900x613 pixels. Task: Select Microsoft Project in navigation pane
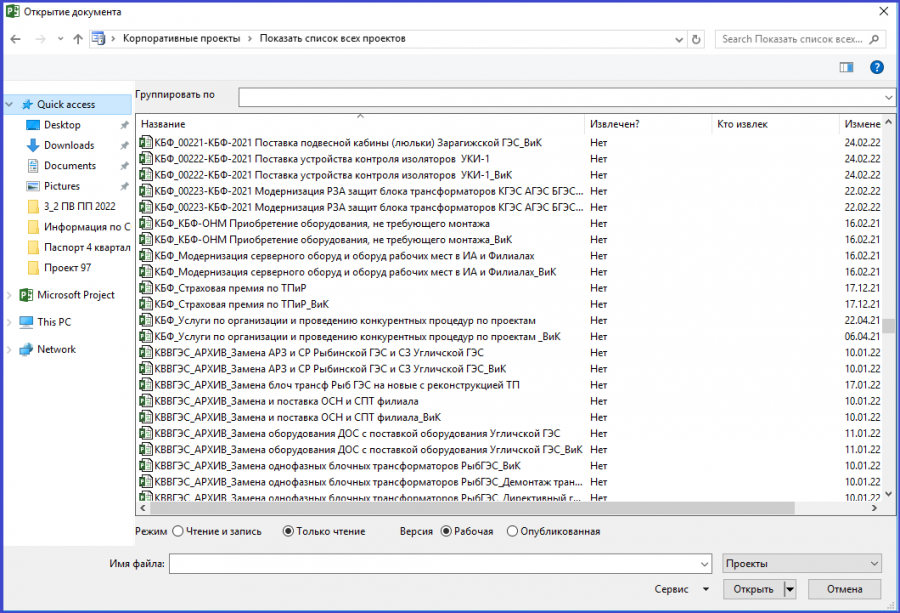(75, 295)
